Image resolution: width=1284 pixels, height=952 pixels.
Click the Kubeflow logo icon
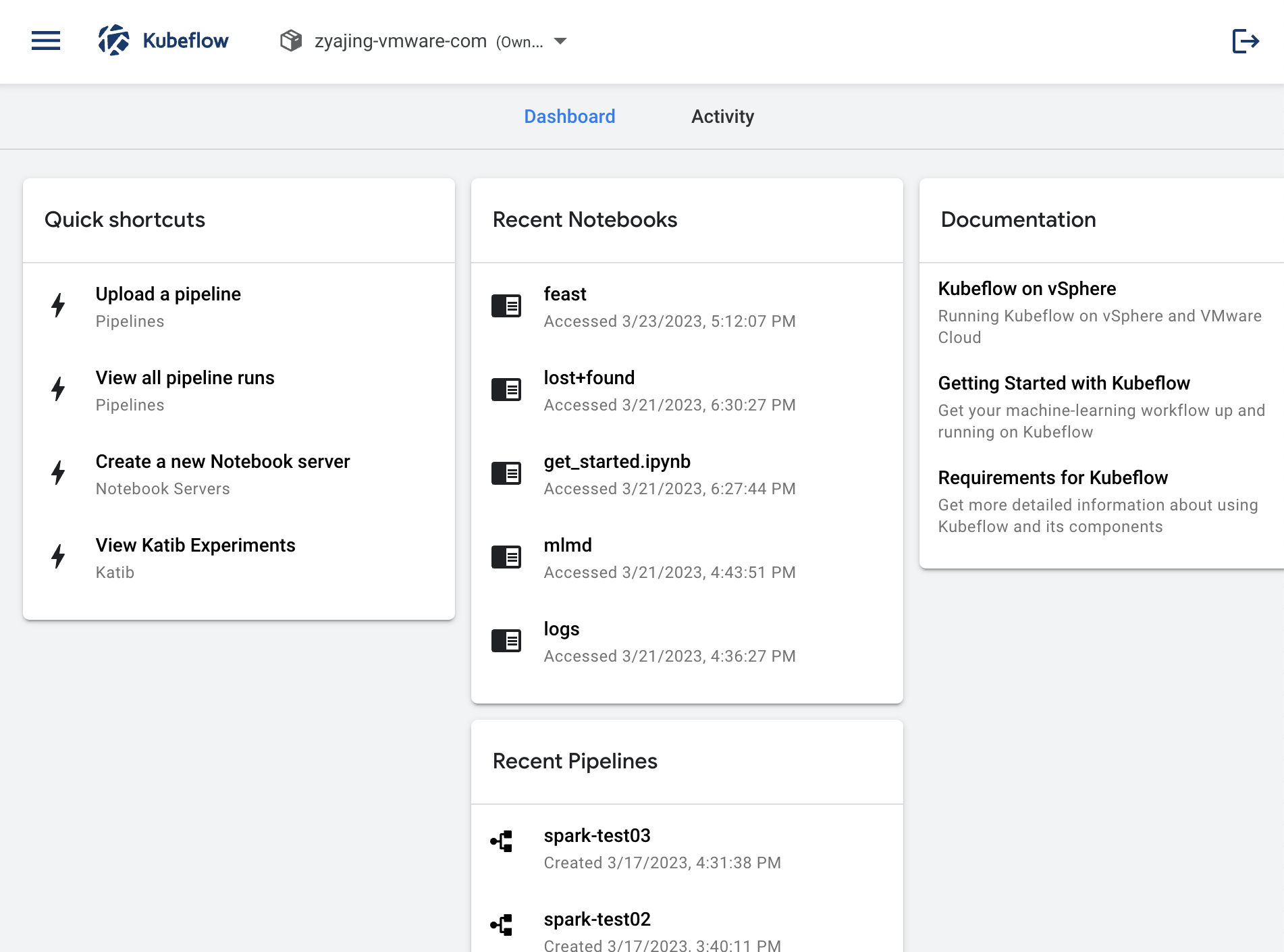coord(113,41)
